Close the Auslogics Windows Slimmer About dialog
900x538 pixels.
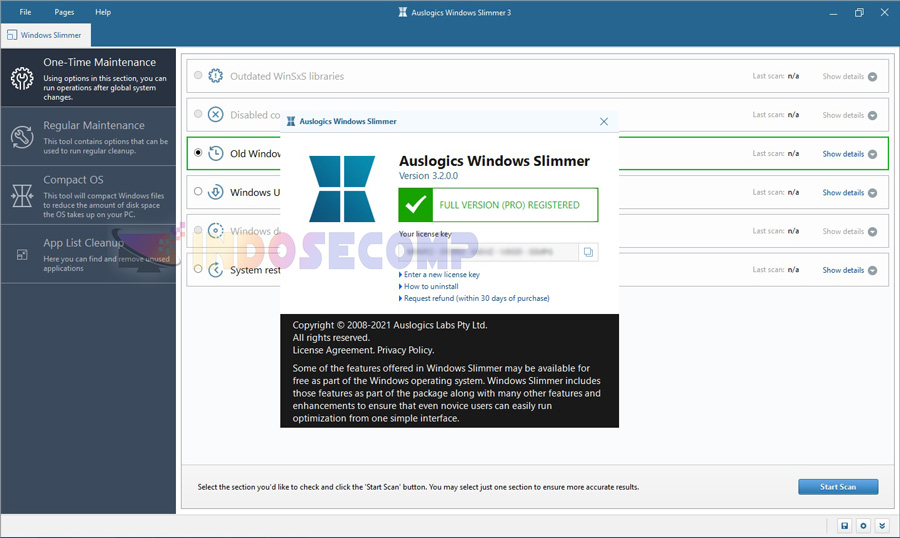click(604, 121)
